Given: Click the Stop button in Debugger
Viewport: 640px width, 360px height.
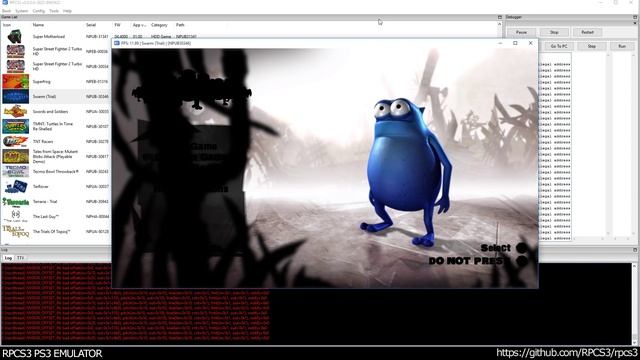Looking at the screenshot, I should coord(554,32).
